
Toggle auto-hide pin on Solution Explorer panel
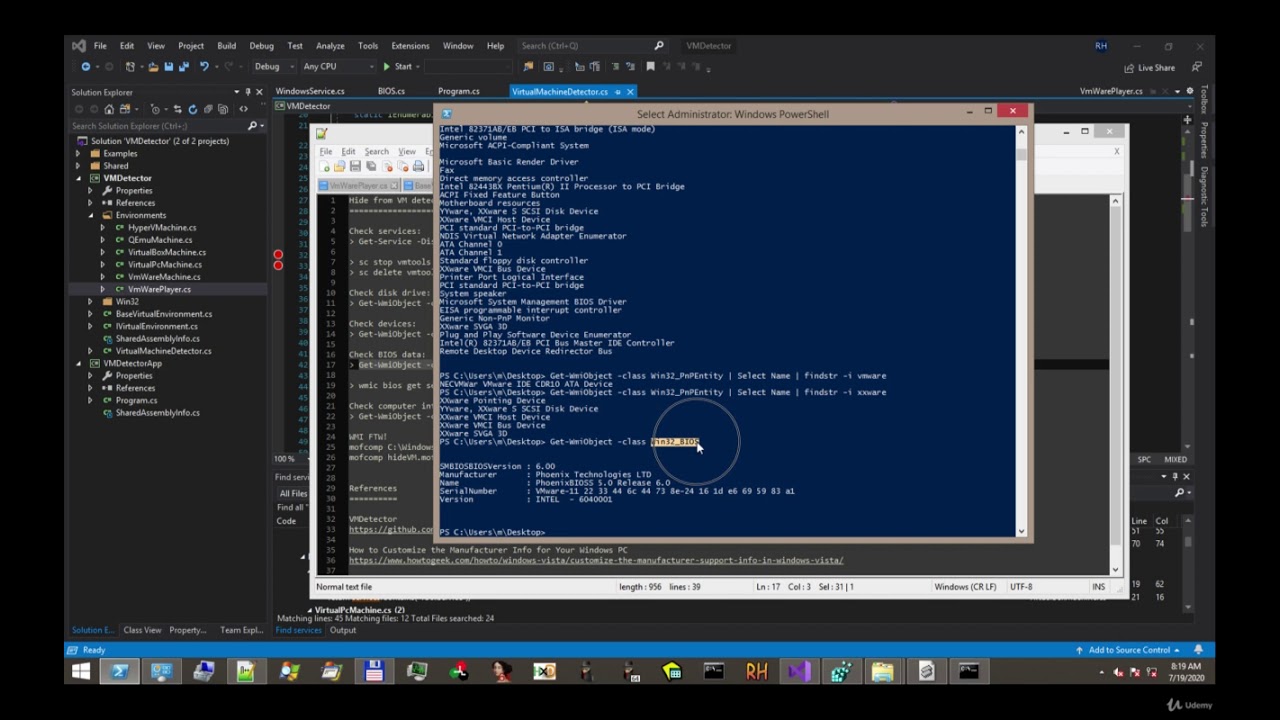[247, 92]
